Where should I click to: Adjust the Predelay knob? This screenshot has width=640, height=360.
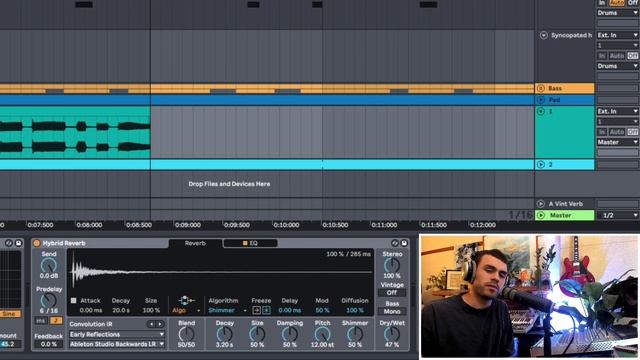tap(49, 300)
